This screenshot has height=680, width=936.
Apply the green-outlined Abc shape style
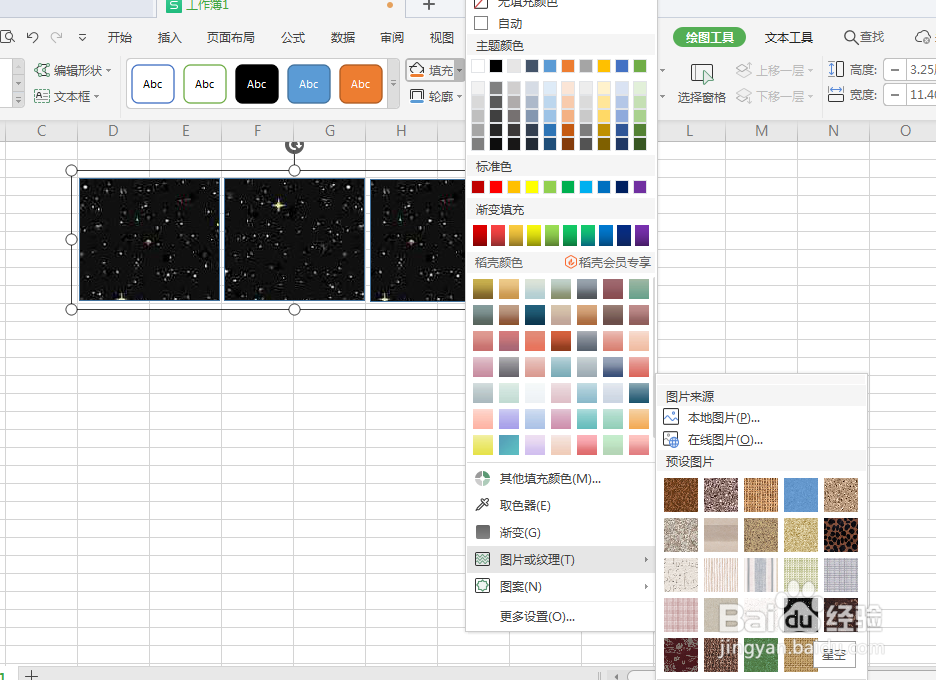205,84
